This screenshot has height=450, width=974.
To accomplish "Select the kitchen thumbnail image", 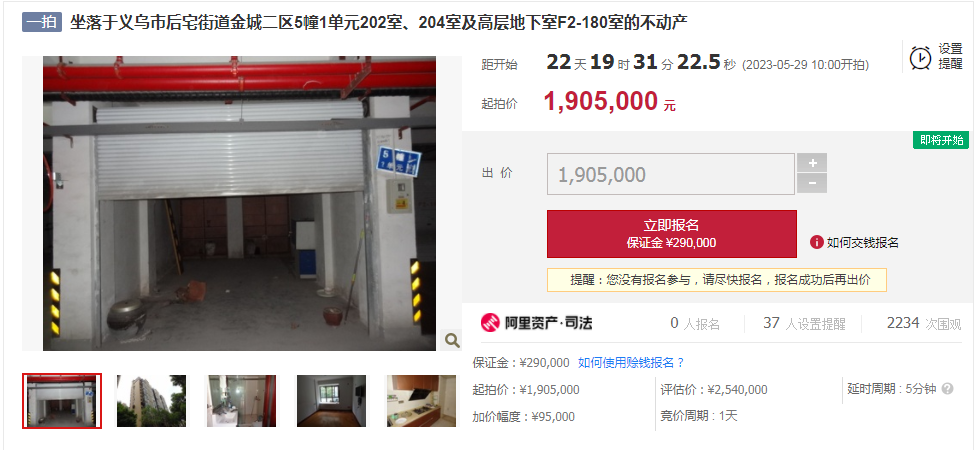I will (x=421, y=401).
